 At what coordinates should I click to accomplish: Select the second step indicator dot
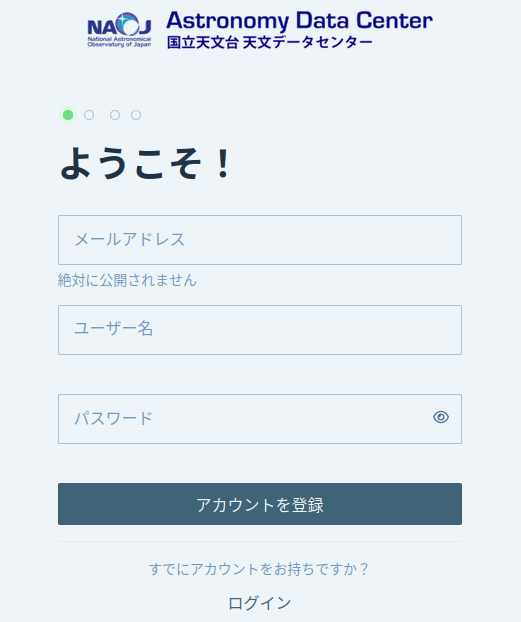[x=89, y=115]
